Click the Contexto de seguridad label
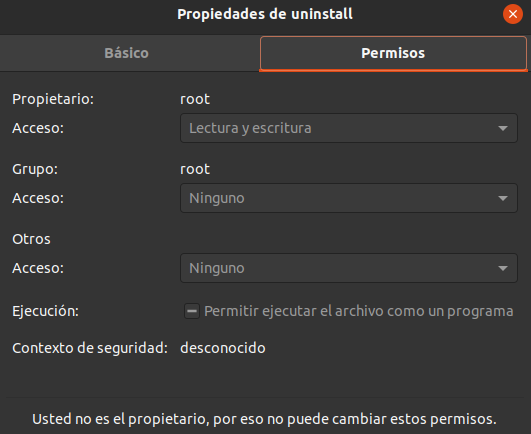Screen dimensions: 531x434 click(x=90, y=348)
